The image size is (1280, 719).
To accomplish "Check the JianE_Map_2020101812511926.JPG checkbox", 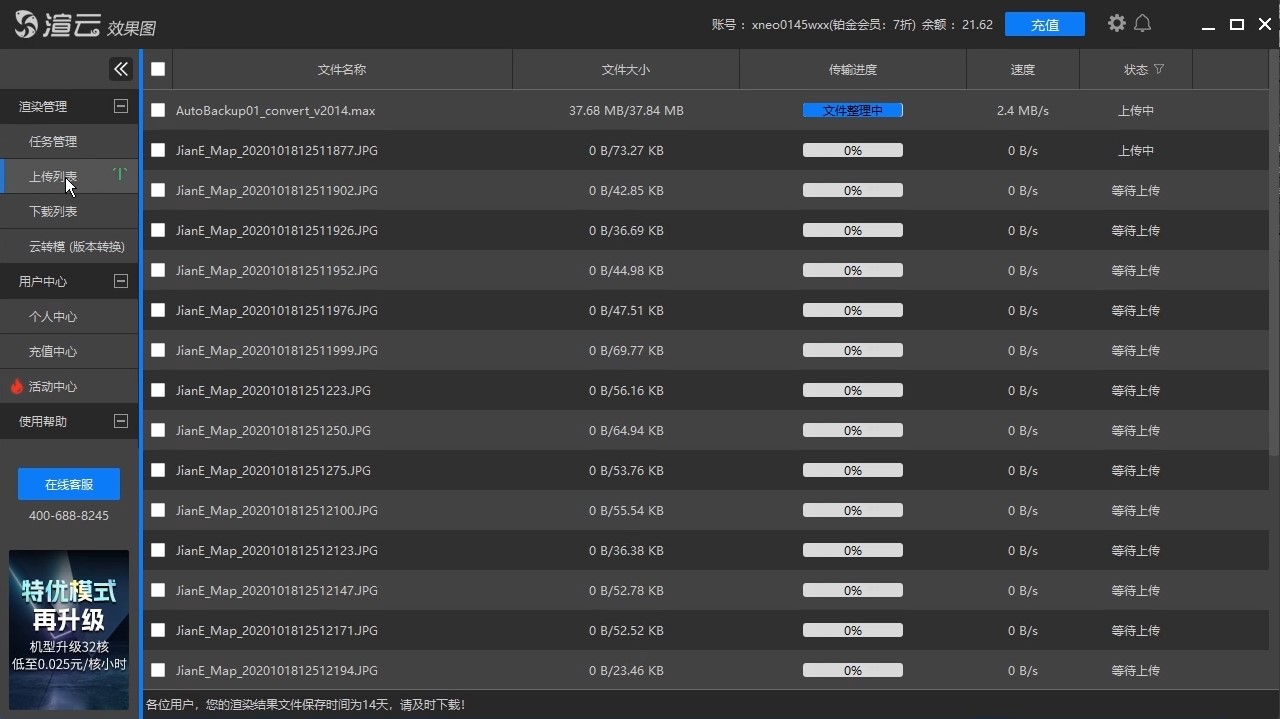I will 158,230.
